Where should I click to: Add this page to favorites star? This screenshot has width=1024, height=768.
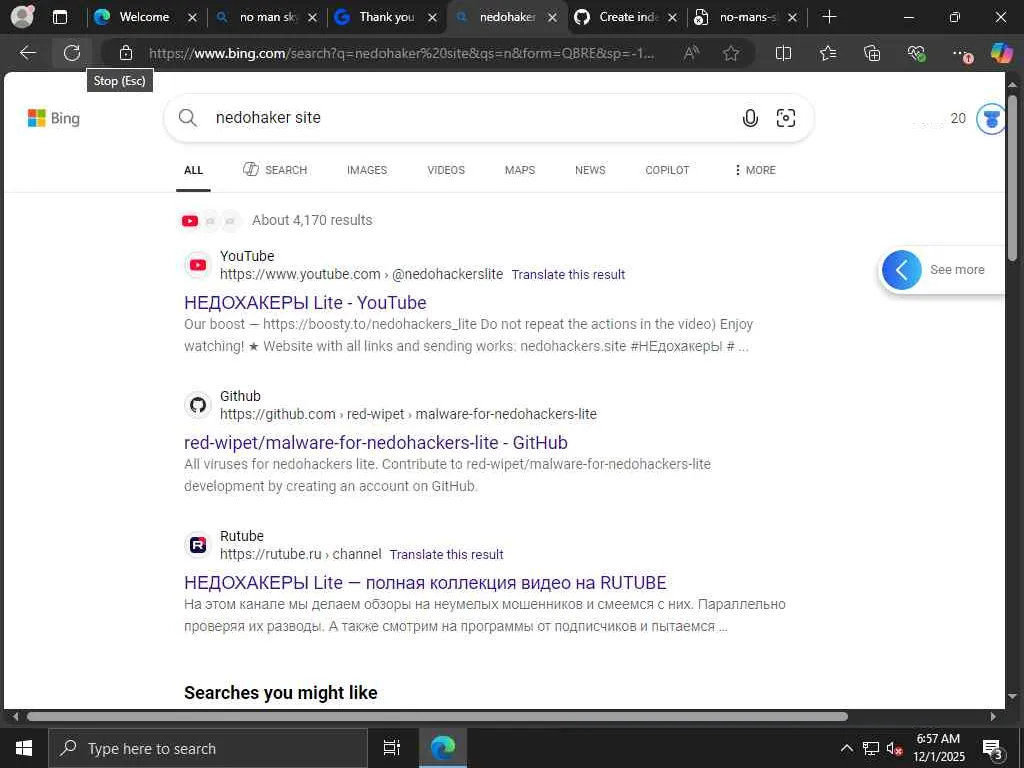pyautogui.click(x=731, y=53)
